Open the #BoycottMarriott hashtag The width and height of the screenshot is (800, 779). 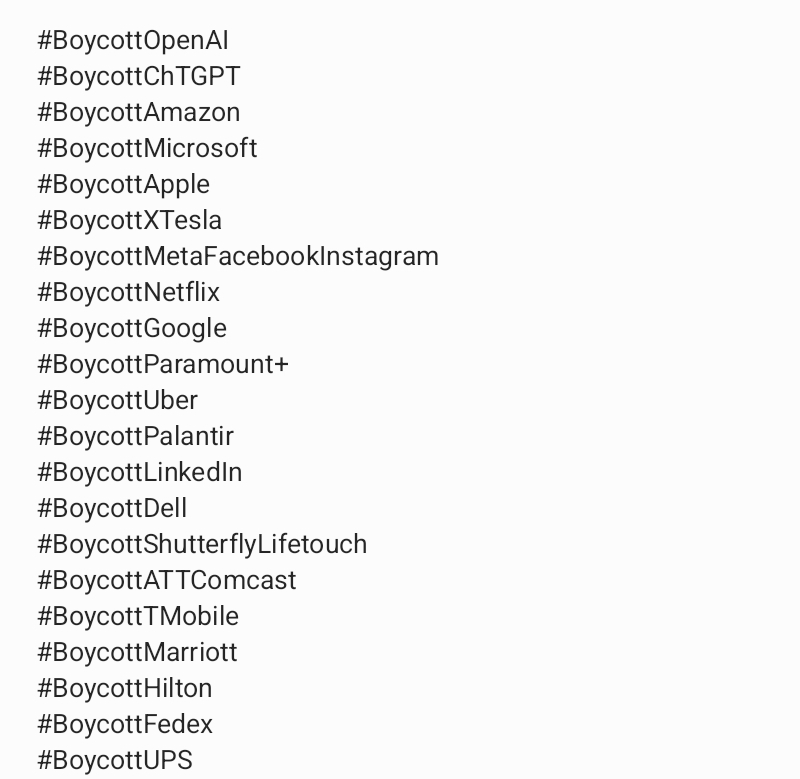pyautogui.click(x=137, y=653)
